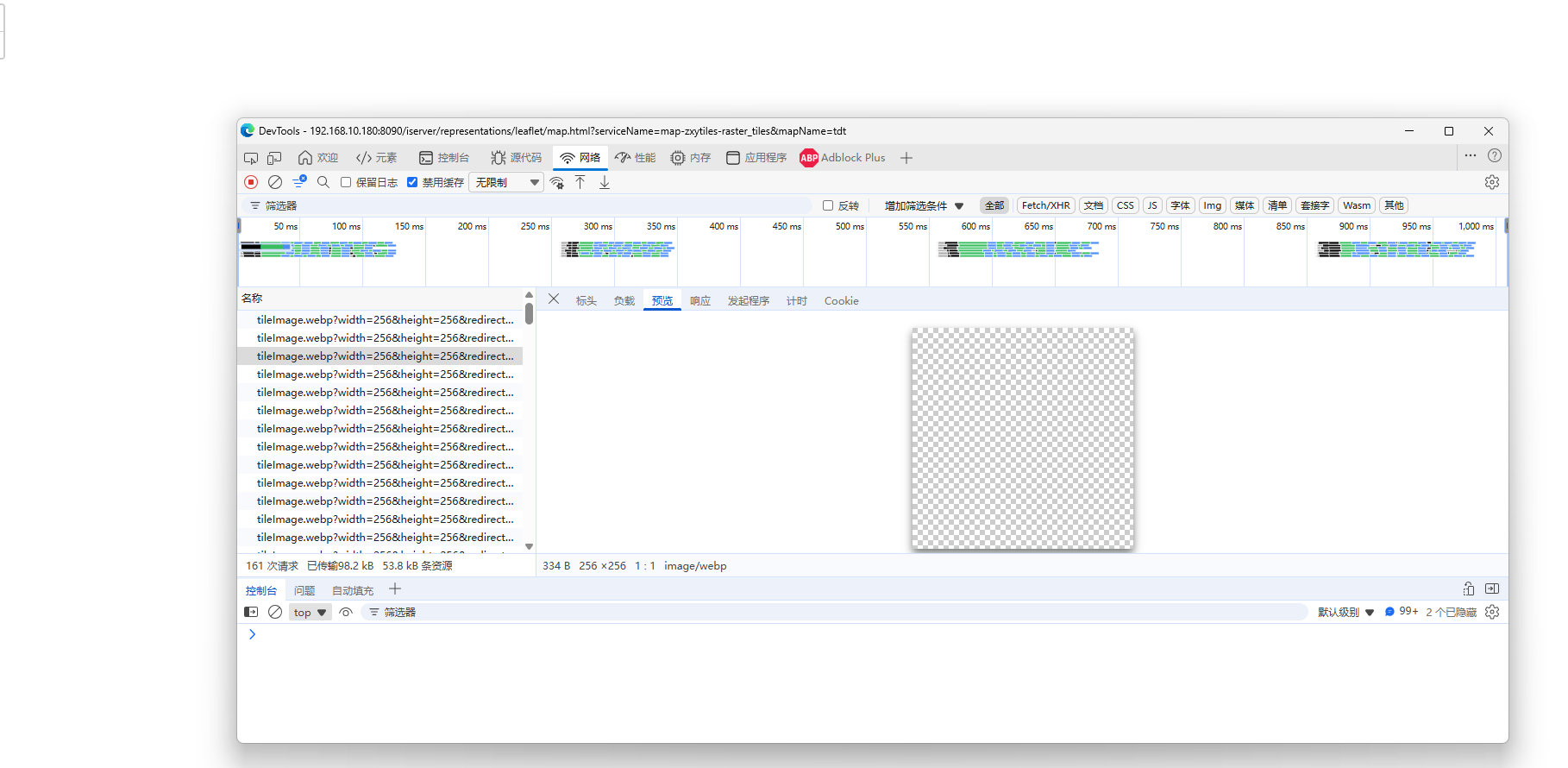This screenshot has height=768, width=1568.
Task: Enable the 保留日志 checkbox
Action: point(346,182)
